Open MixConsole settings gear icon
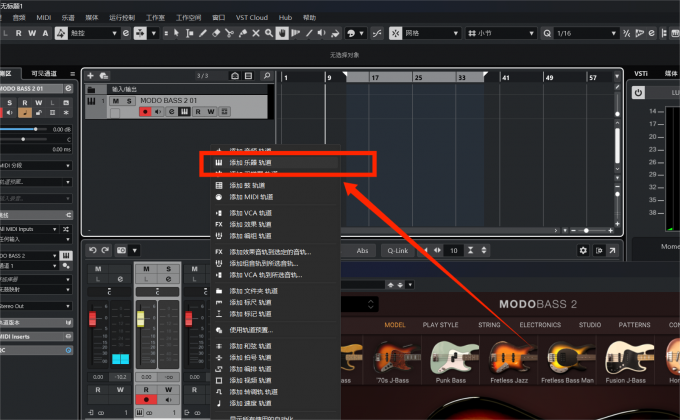The image size is (680, 420). click(583, 250)
